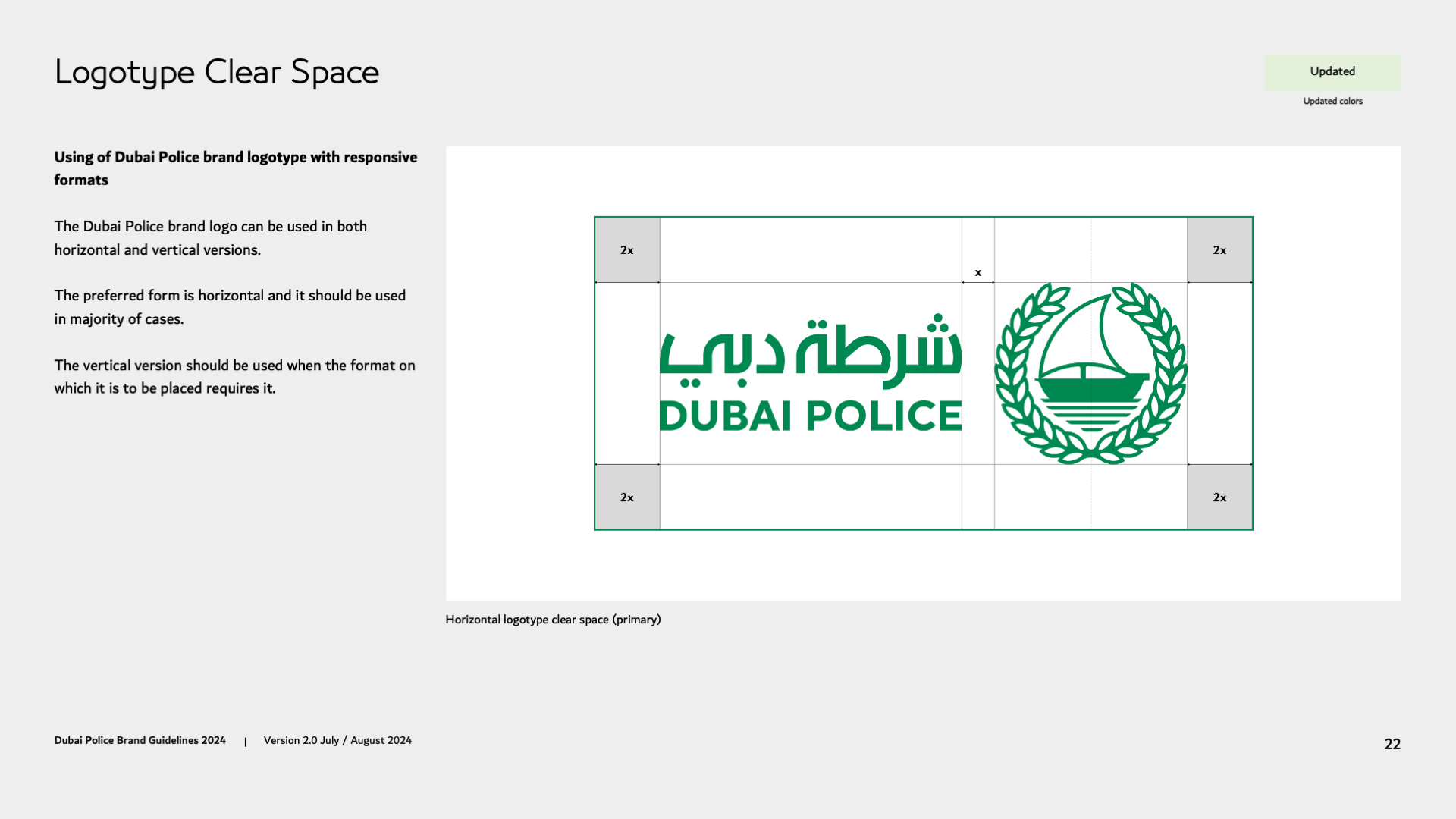The width and height of the screenshot is (1456, 819).
Task: Click the top-left 2x clear space box
Action: coord(627,250)
